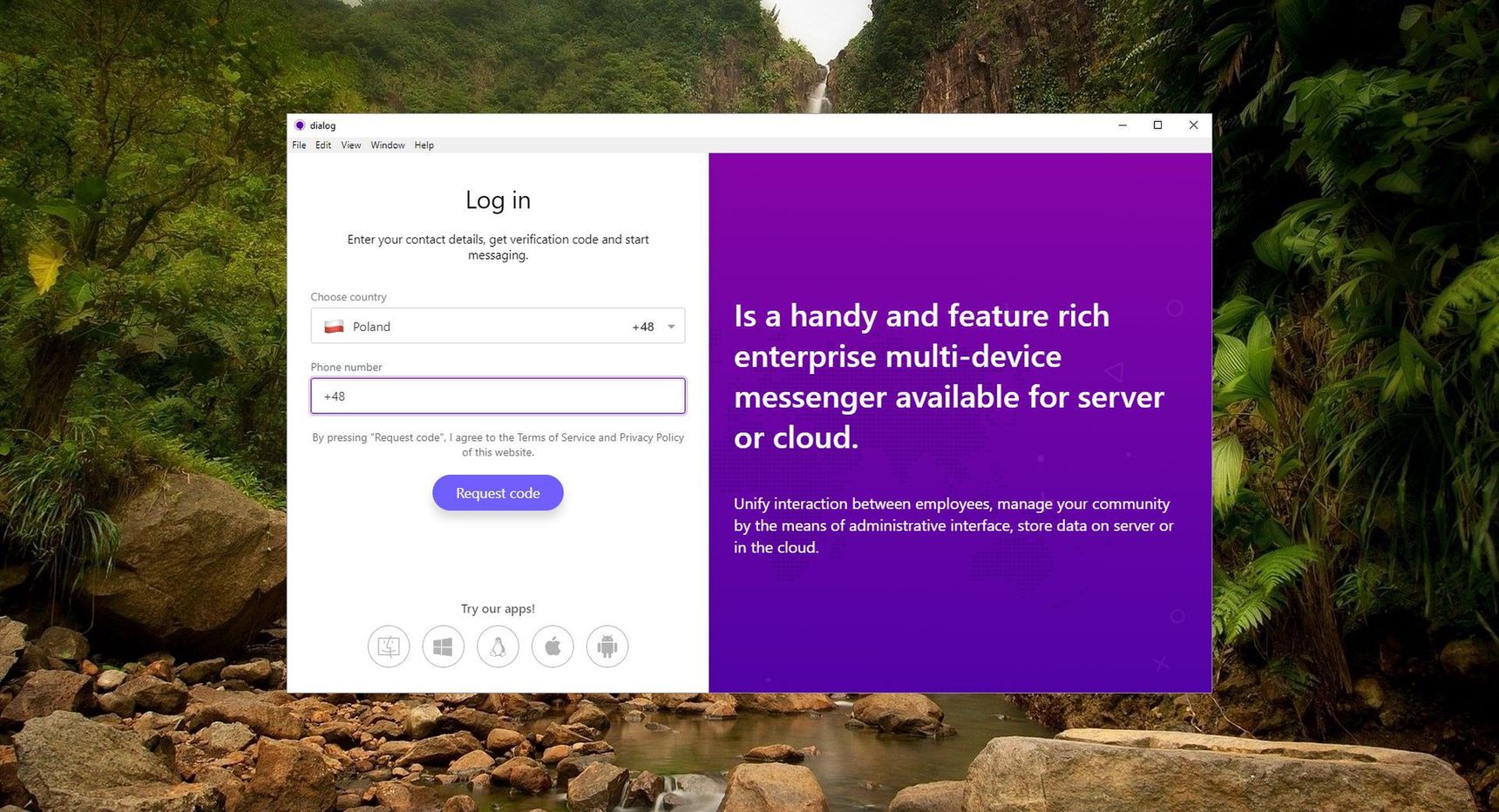Click the Phone number label
The height and width of the screenshot is (812, 1499).
[x=346, y=368]
